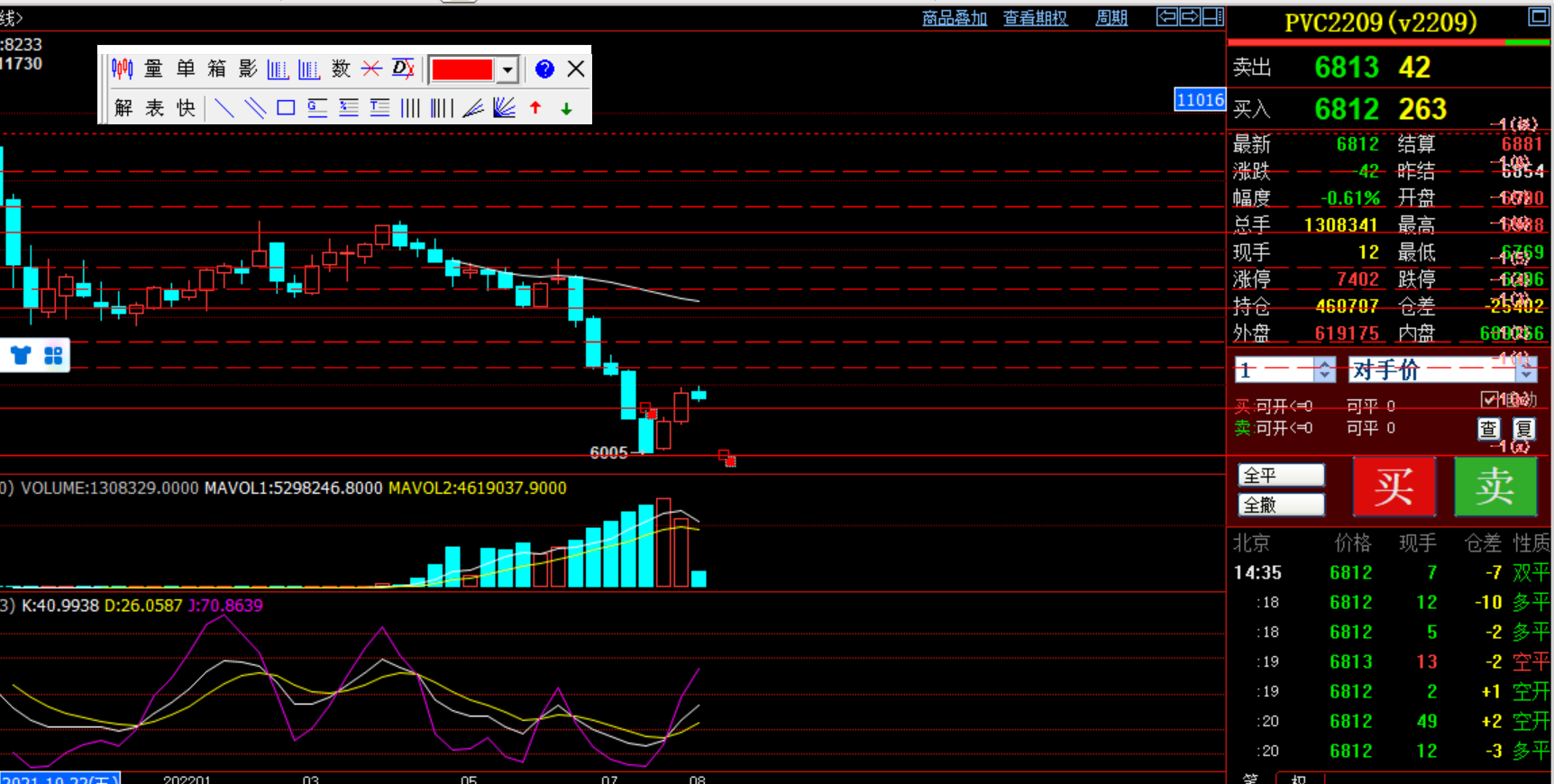Click the 数 toolbar button

pos(341,68)
